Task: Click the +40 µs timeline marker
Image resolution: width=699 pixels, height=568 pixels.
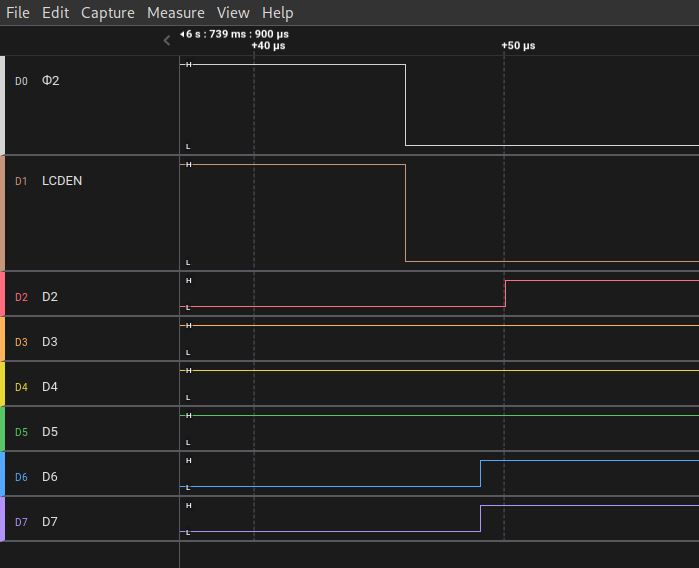Action: pyautogui.click(x=268, y=46)
